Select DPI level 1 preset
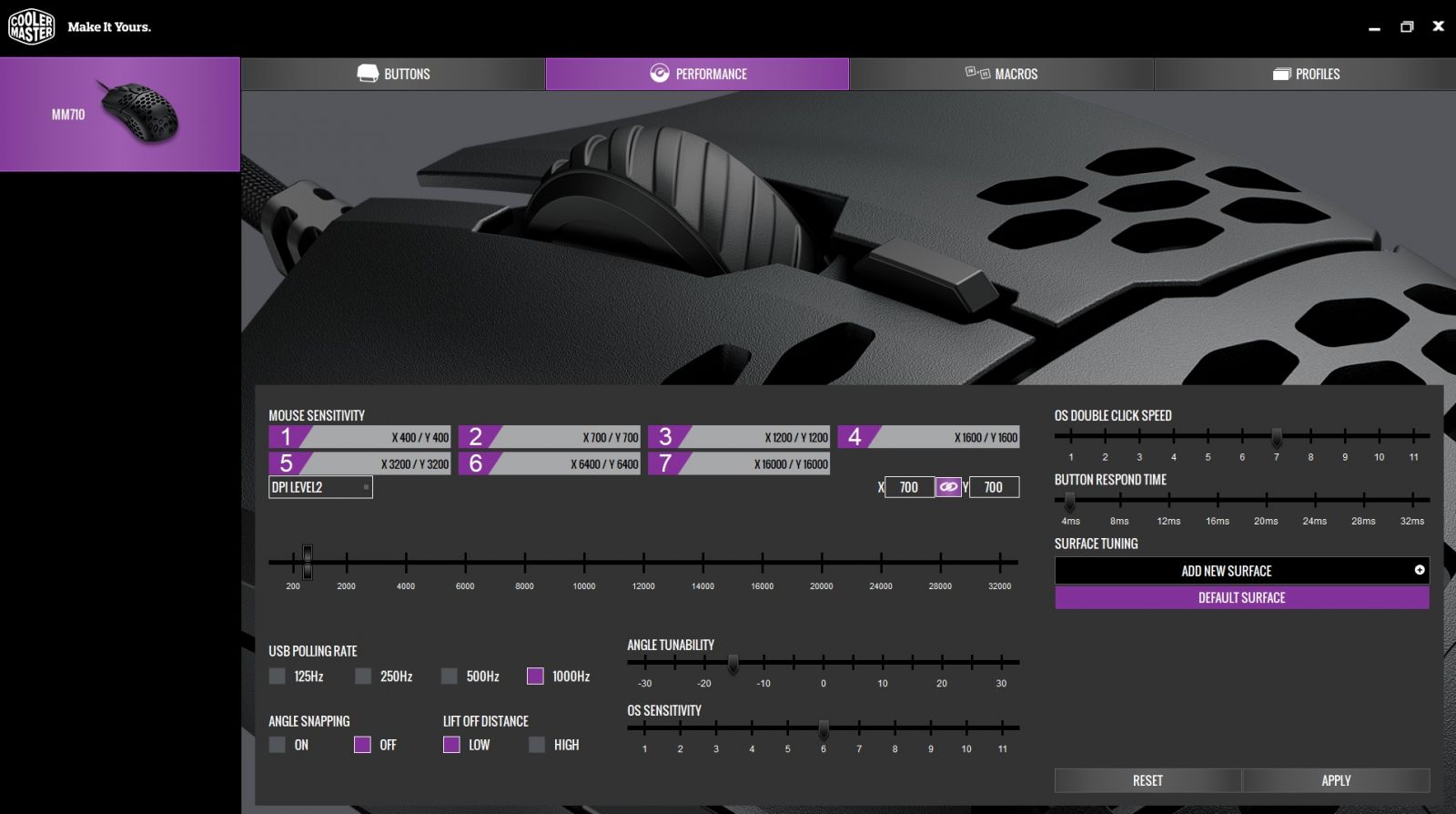1456x814 pixels. pos(359,437)
